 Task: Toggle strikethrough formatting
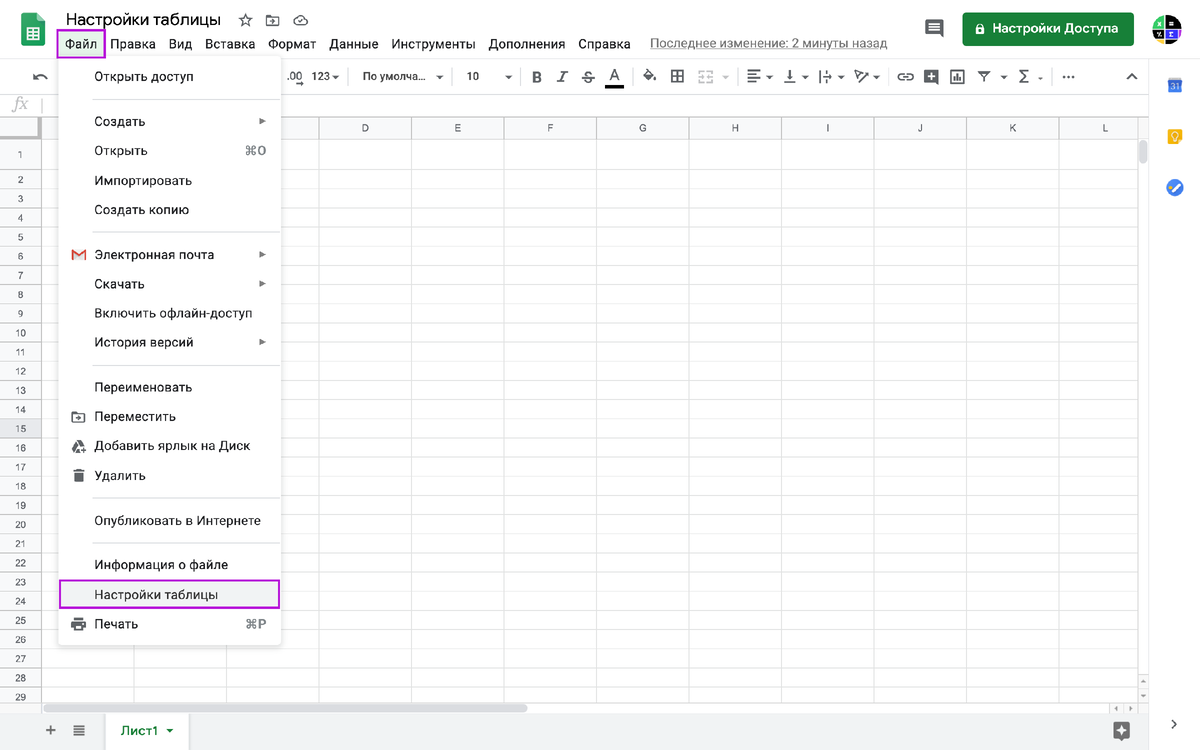(588, 77)
